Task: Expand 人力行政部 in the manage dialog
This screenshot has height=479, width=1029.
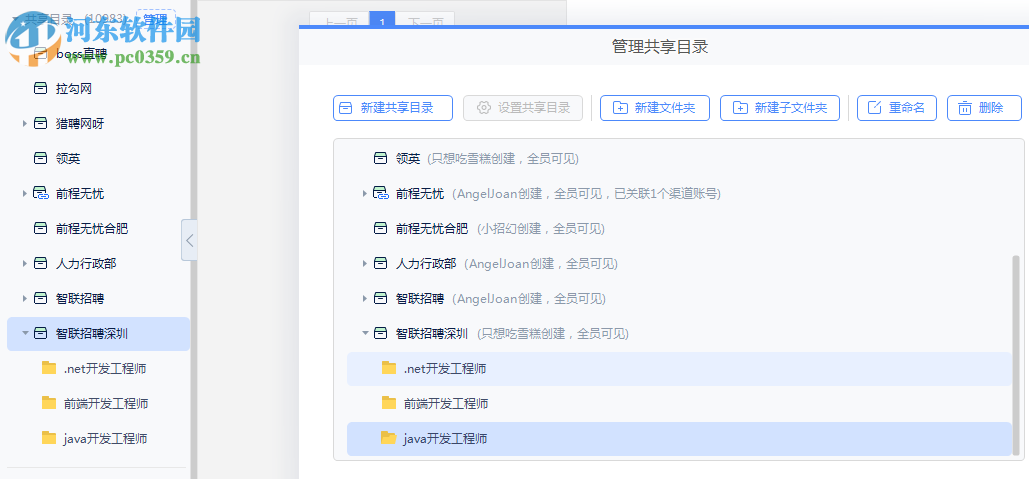Action: [365, 264]
